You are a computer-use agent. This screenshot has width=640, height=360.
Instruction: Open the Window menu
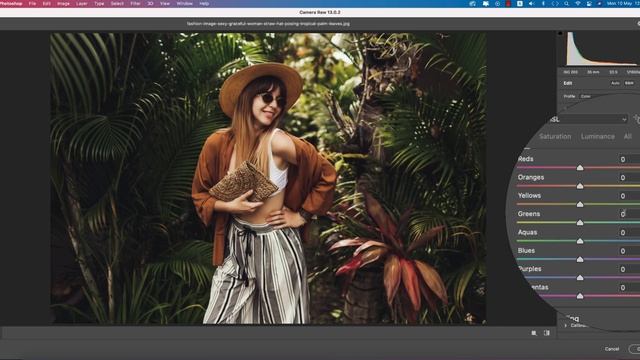(184, 4)
